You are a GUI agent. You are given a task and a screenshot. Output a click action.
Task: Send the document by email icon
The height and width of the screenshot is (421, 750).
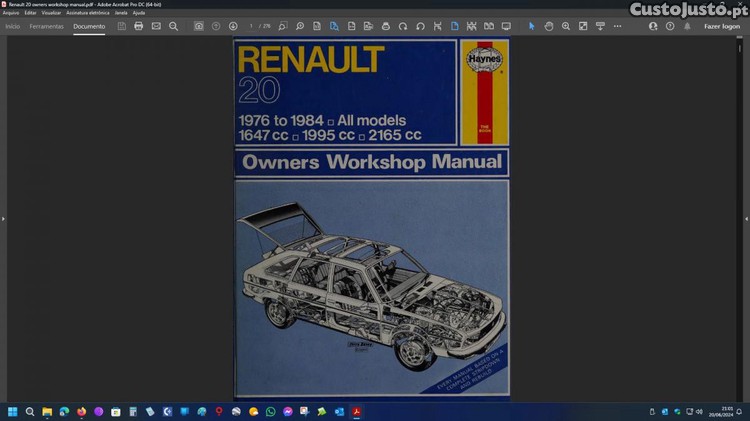[x=156, y=26]
